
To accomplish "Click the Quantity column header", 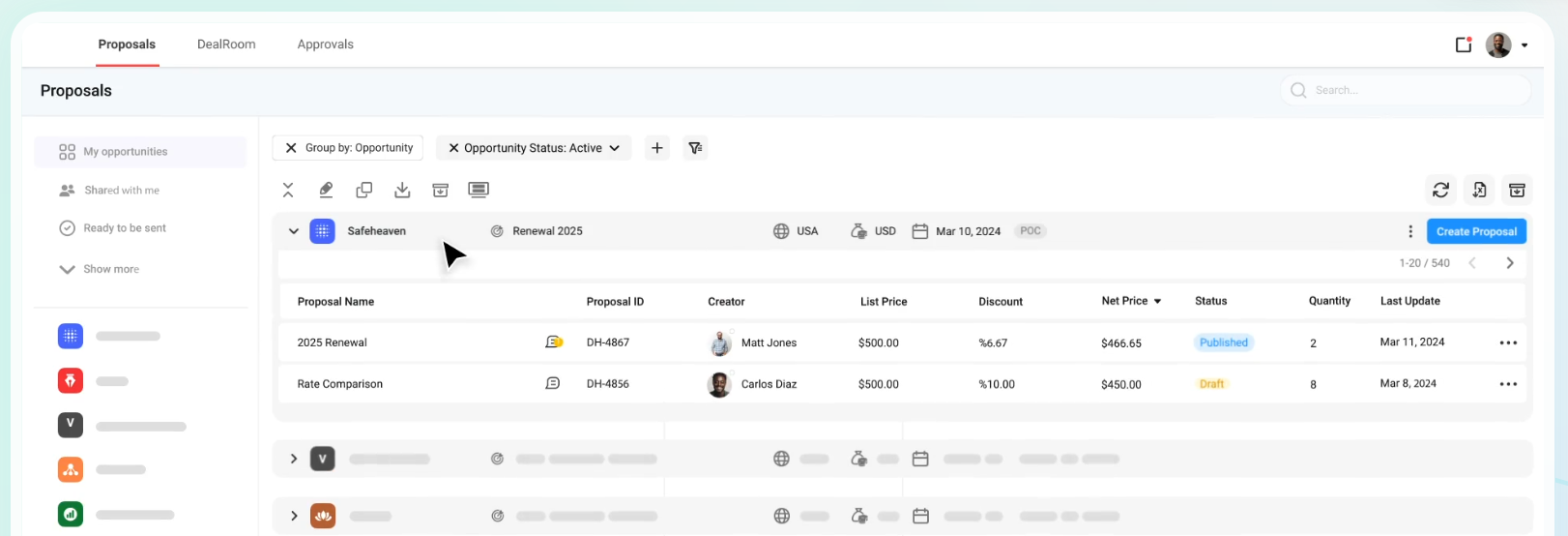I will pos(1329,301).
